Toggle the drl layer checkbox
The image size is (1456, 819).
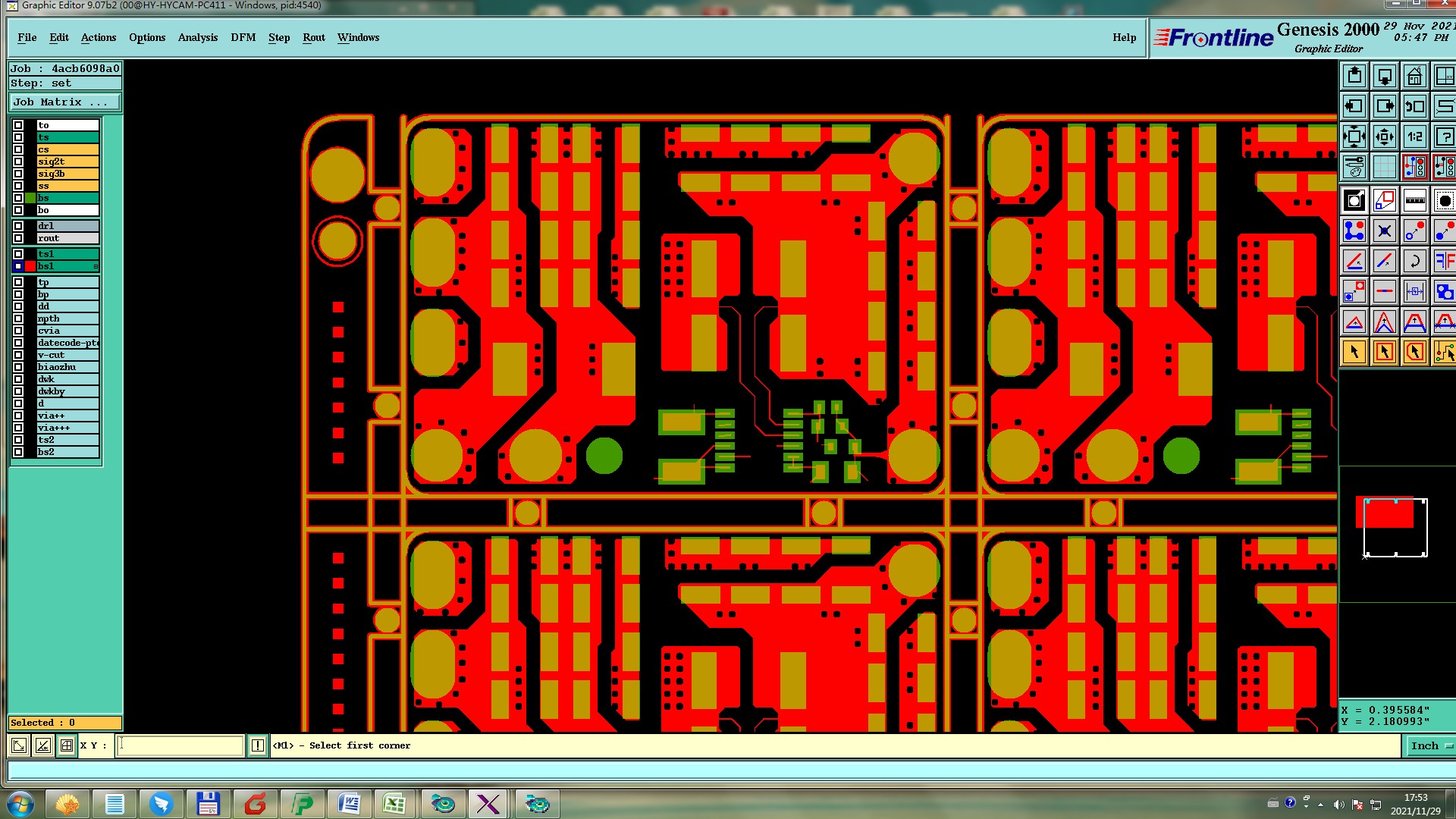pos(18,226)
